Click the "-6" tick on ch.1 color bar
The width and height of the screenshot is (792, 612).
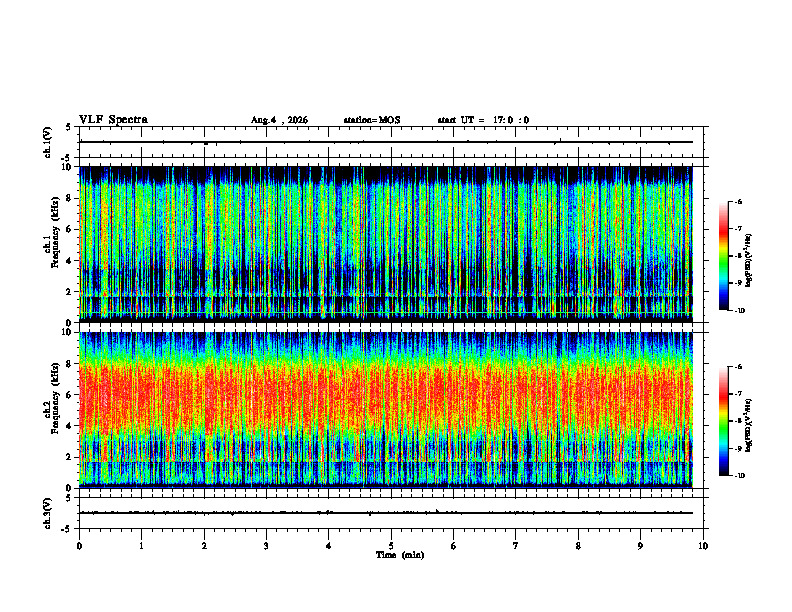739,201
